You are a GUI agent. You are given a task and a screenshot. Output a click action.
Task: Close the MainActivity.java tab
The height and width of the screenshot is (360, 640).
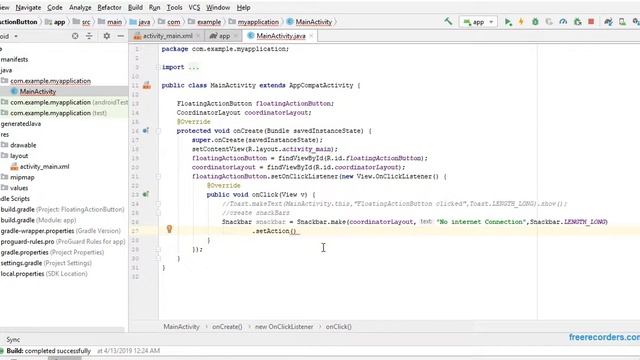coord(311,36)
